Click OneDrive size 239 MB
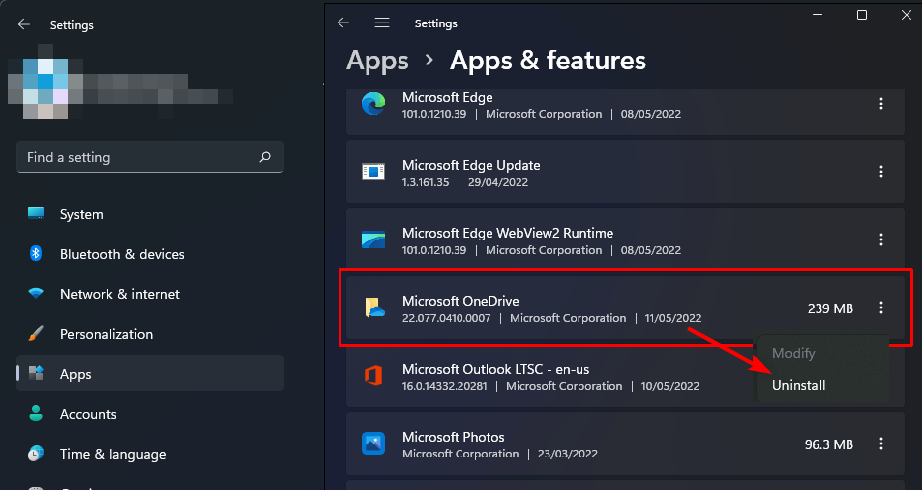This screenshot has width=922, height=490. (x=830, y=308)
